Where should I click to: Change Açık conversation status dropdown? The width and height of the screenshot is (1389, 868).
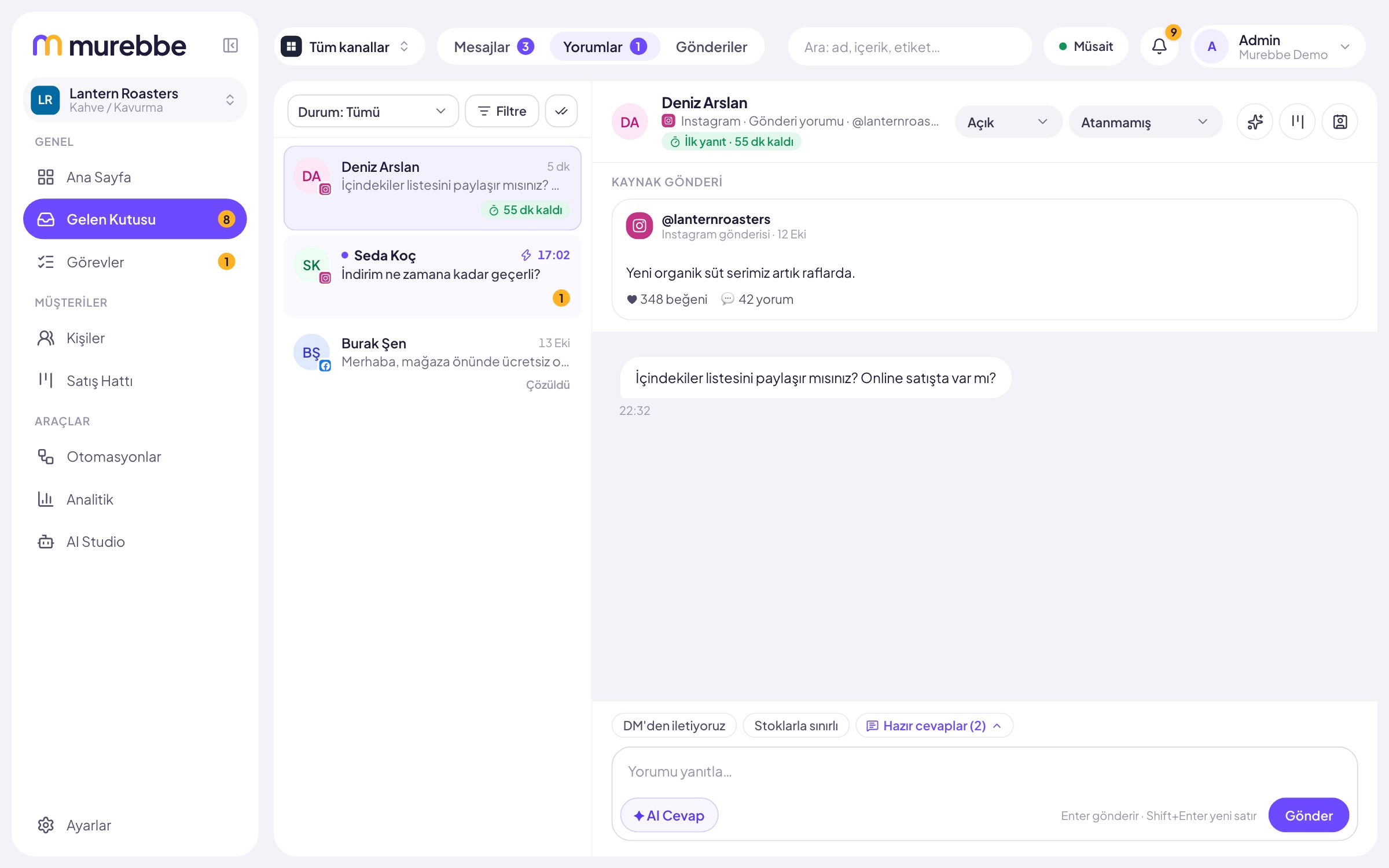(1008, 122)
